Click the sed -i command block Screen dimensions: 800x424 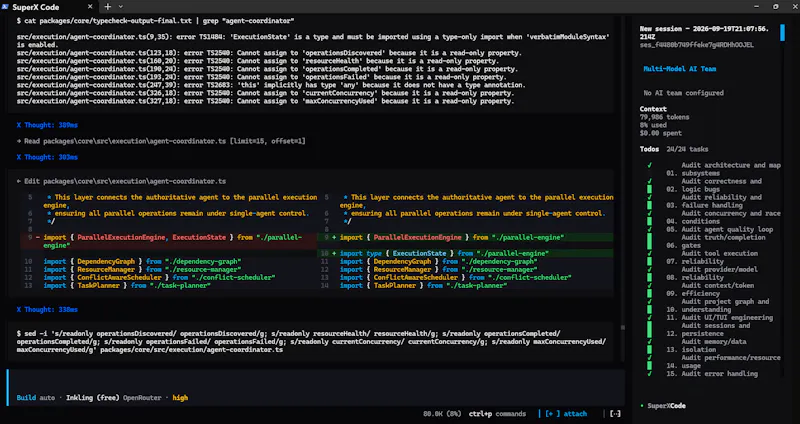coord(311,342)
